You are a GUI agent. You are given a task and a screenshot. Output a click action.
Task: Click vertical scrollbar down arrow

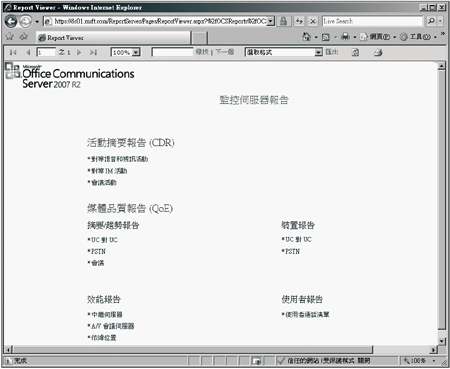pyautogui.click(x=442, y=341)
